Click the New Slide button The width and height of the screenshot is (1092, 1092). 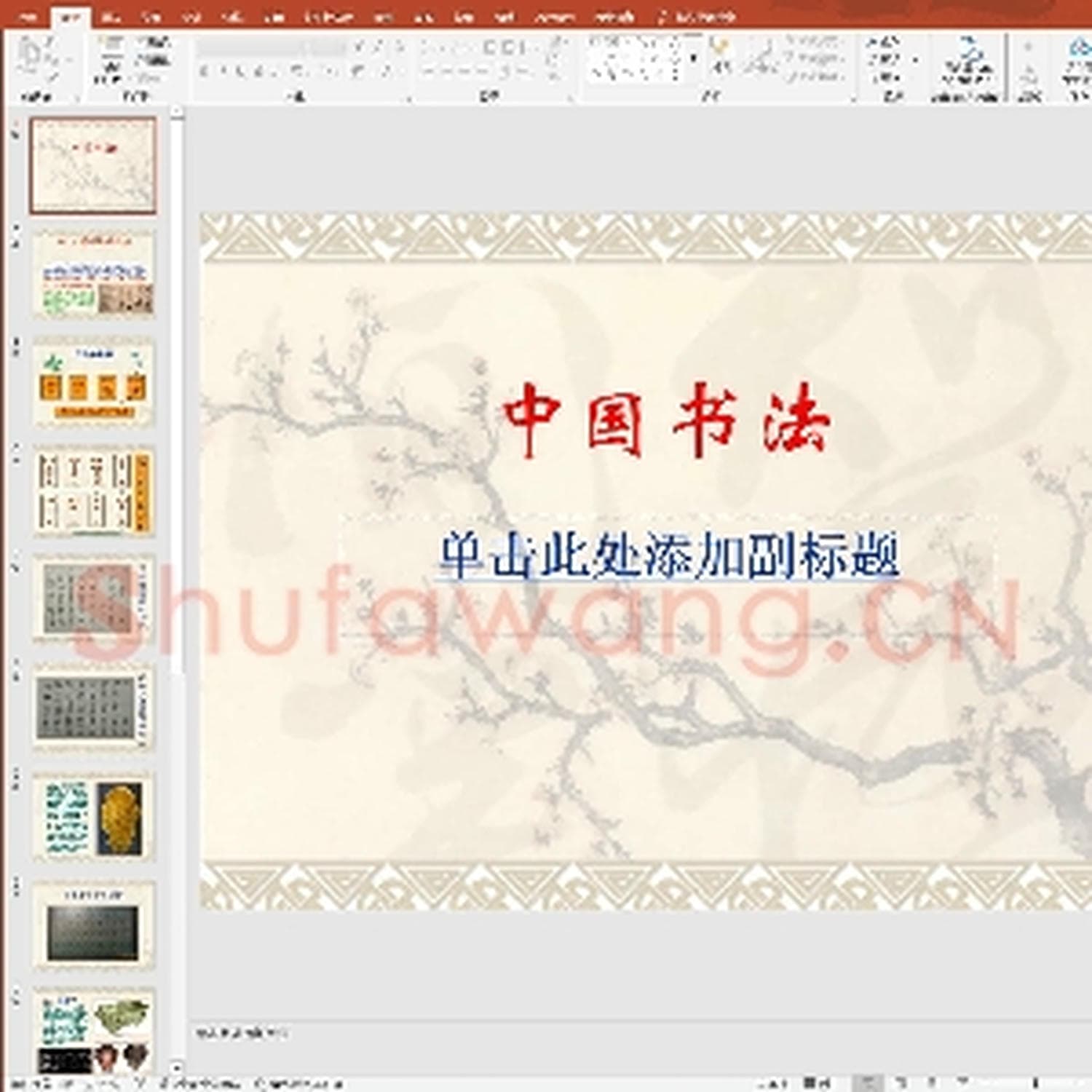tap(110, 60)
